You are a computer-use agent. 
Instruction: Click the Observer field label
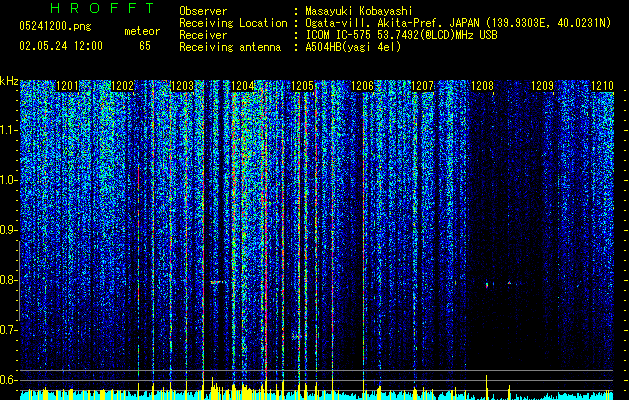pyautogui.click(x=203, y=11)
